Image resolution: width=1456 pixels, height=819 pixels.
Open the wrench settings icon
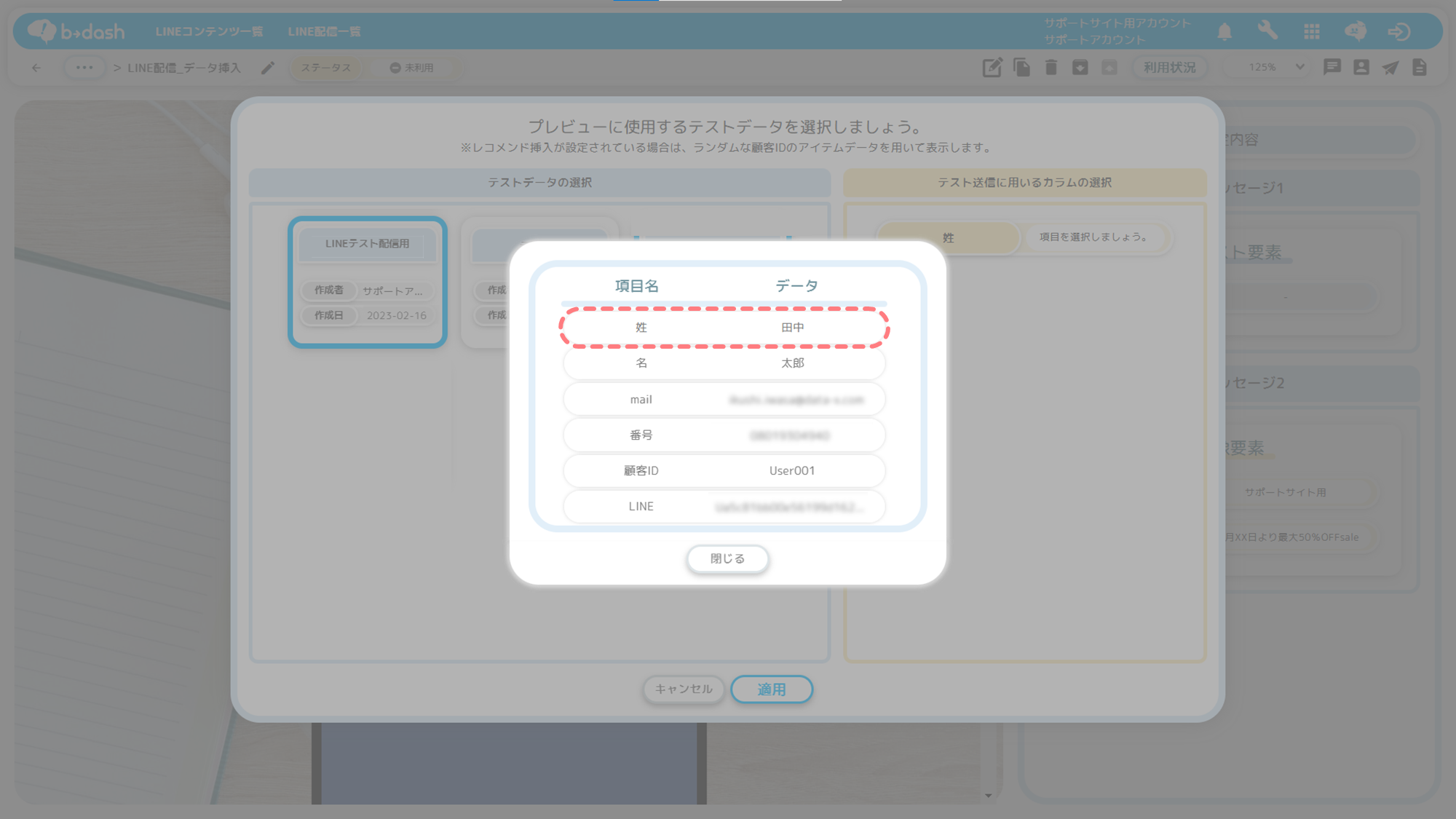pos(1267,31)
